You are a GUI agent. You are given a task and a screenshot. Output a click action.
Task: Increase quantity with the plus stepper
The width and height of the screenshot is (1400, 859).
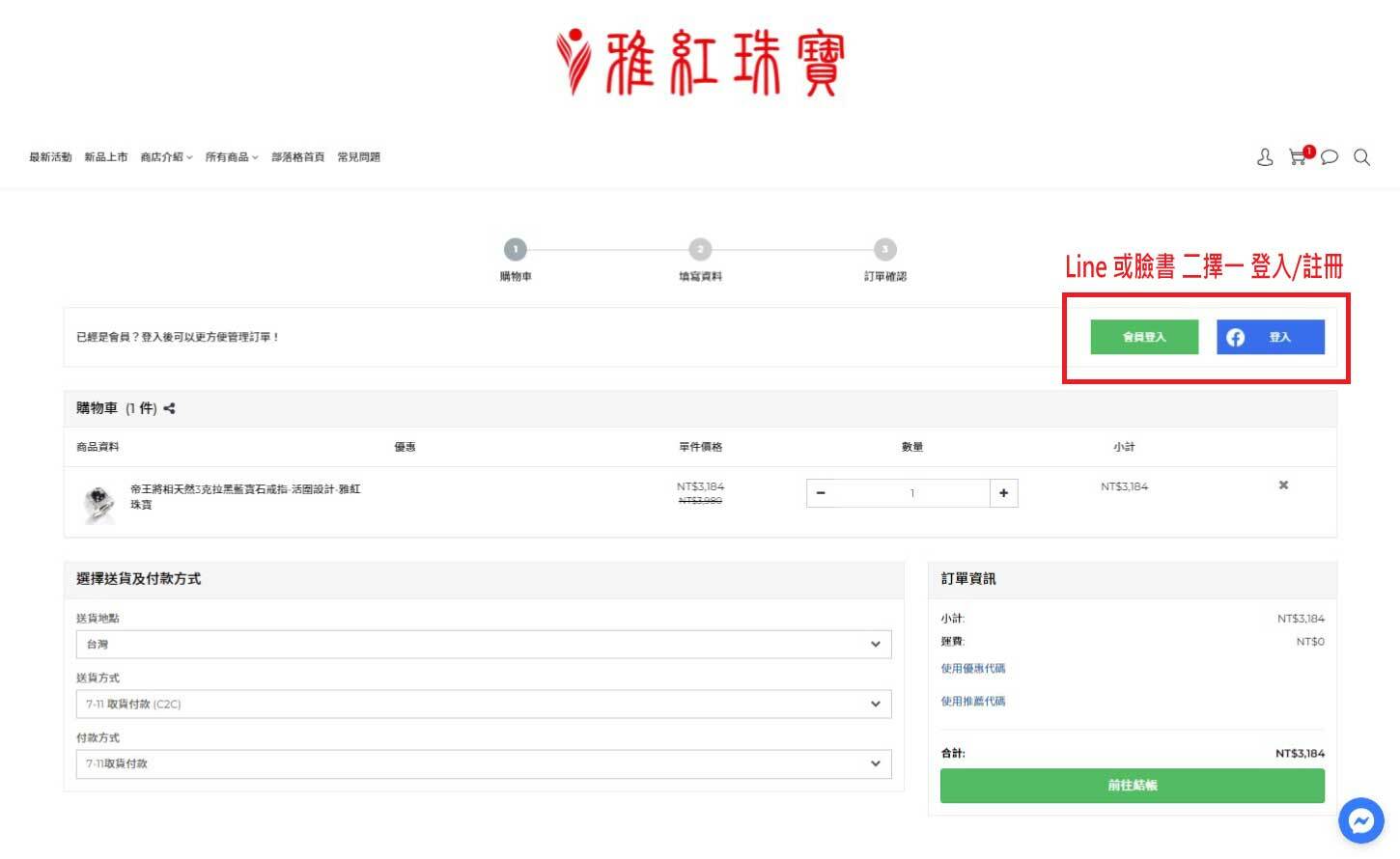tap(1004, 493)
